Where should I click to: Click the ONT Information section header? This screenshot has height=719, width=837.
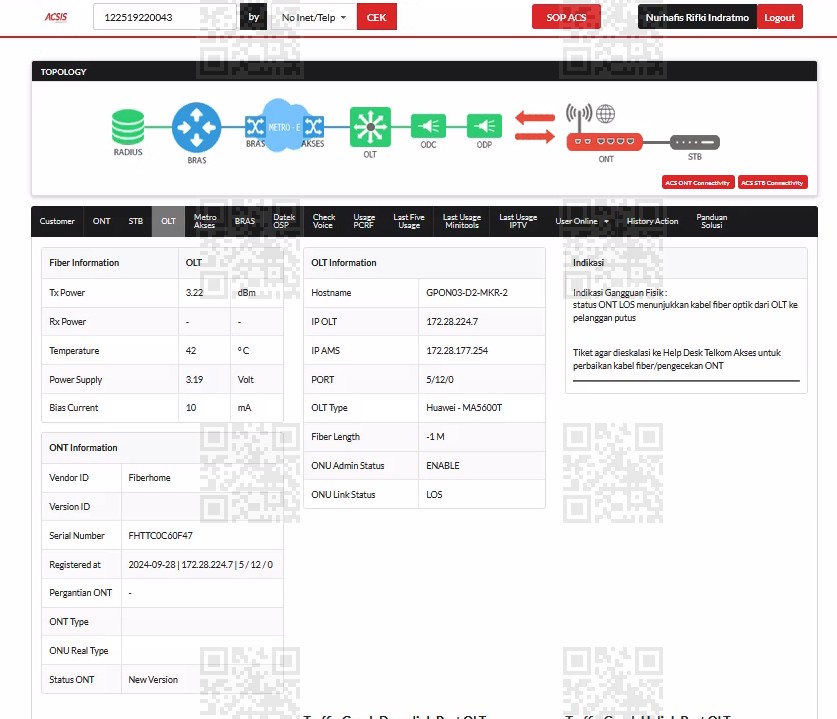pos(162,448)
